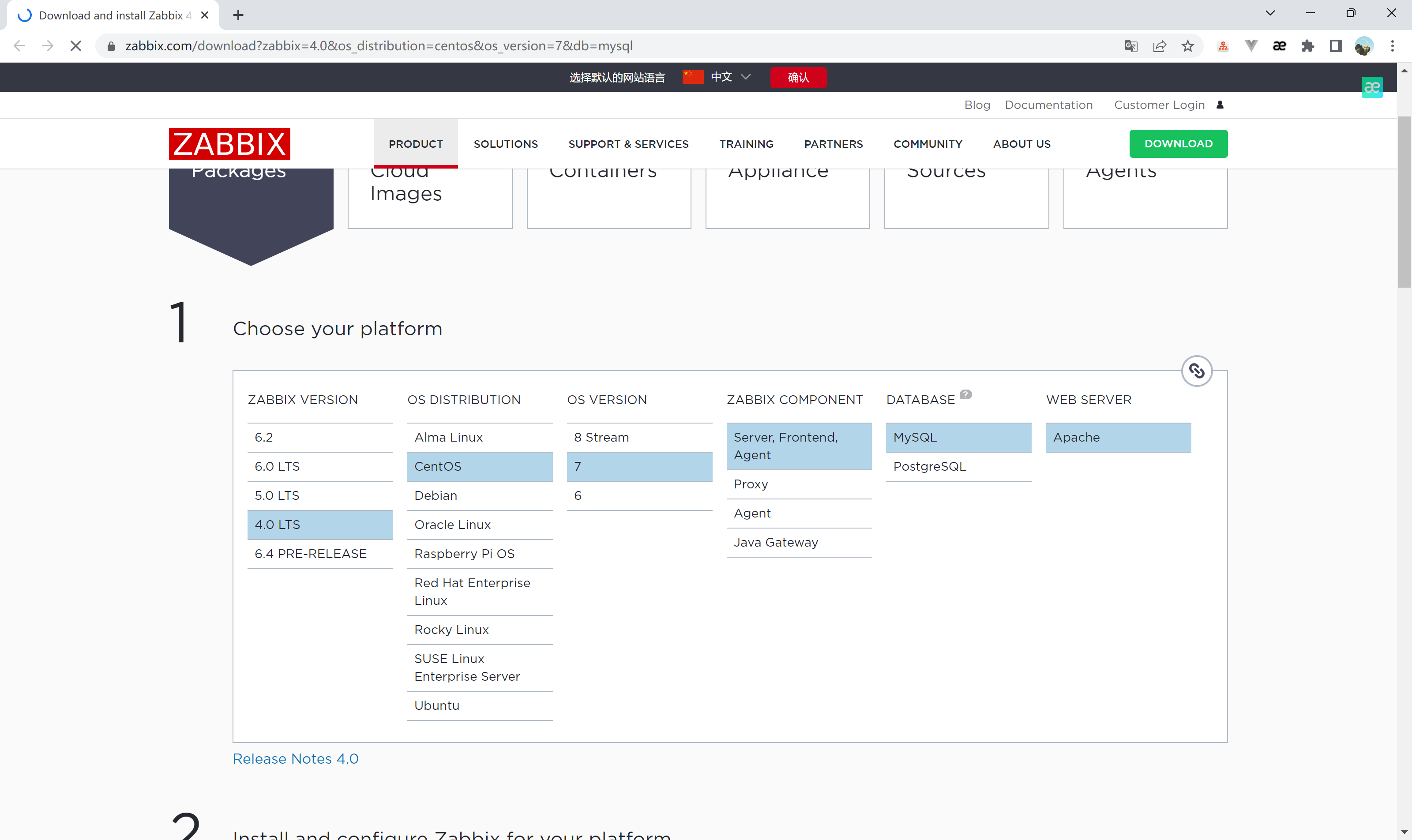Choose Rocky Linux distribution
Viewport: 1412px width, 840px height.
coord(480,630)
